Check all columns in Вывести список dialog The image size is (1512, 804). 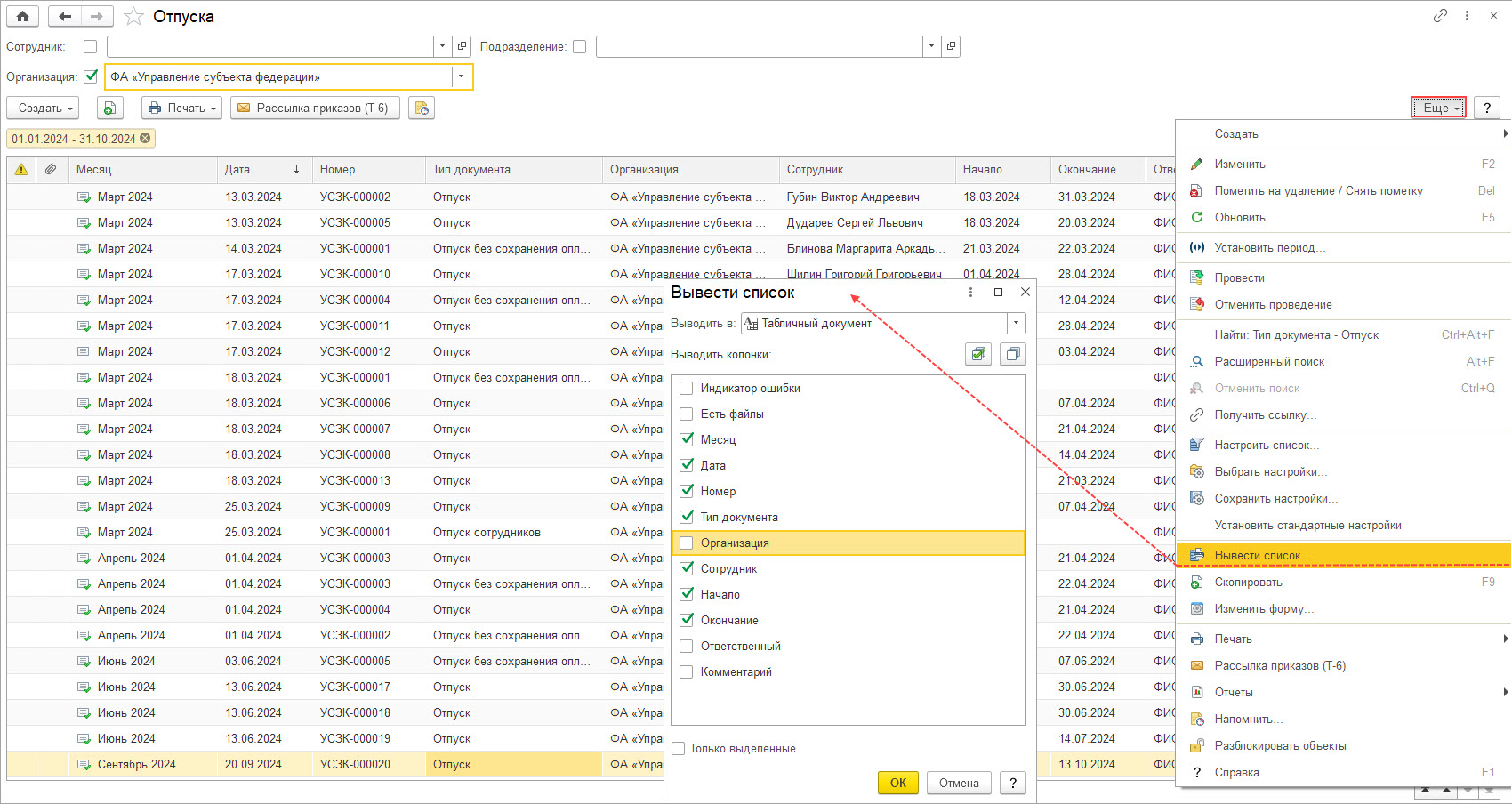[x=978, y=354]
